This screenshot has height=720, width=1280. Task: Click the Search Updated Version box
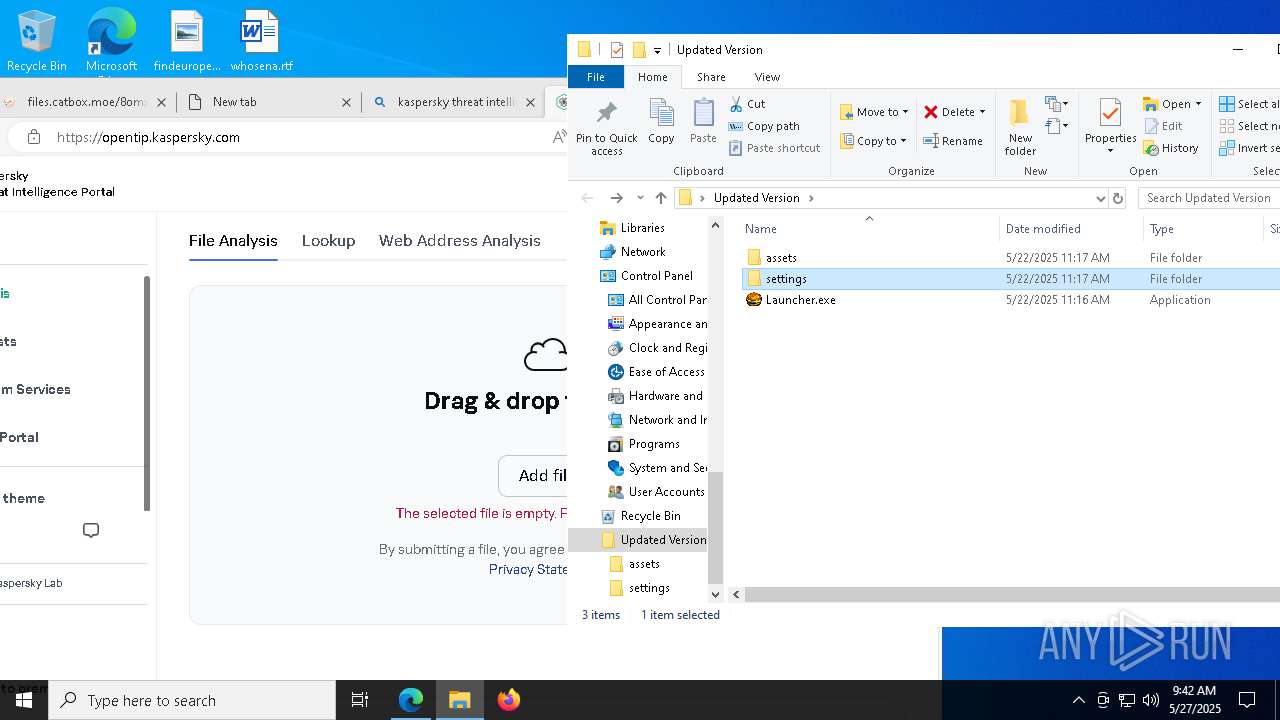(x=1209, y=198)
